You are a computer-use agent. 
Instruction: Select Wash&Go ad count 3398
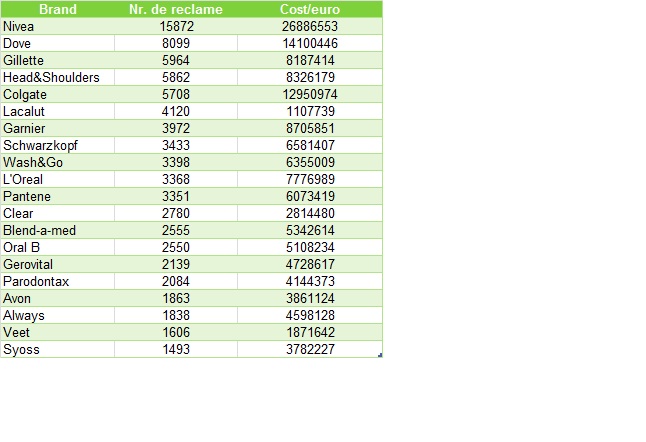pos(176,162)
